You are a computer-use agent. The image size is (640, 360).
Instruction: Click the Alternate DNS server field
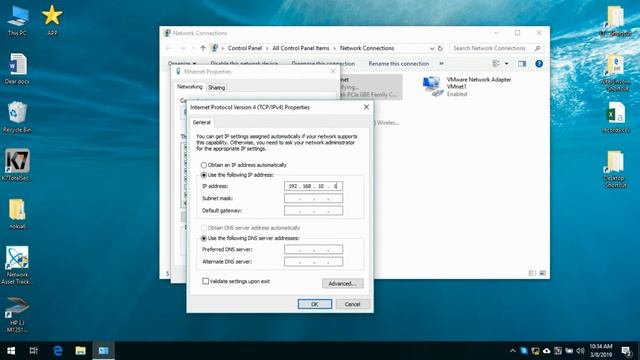coord(313,262)
